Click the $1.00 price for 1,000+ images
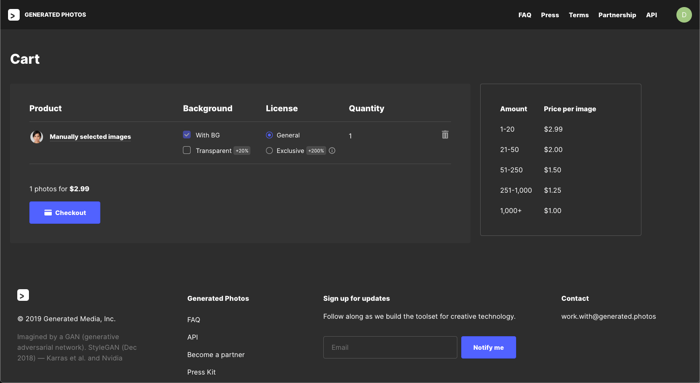The image size is (700, 383). point(553,210)
